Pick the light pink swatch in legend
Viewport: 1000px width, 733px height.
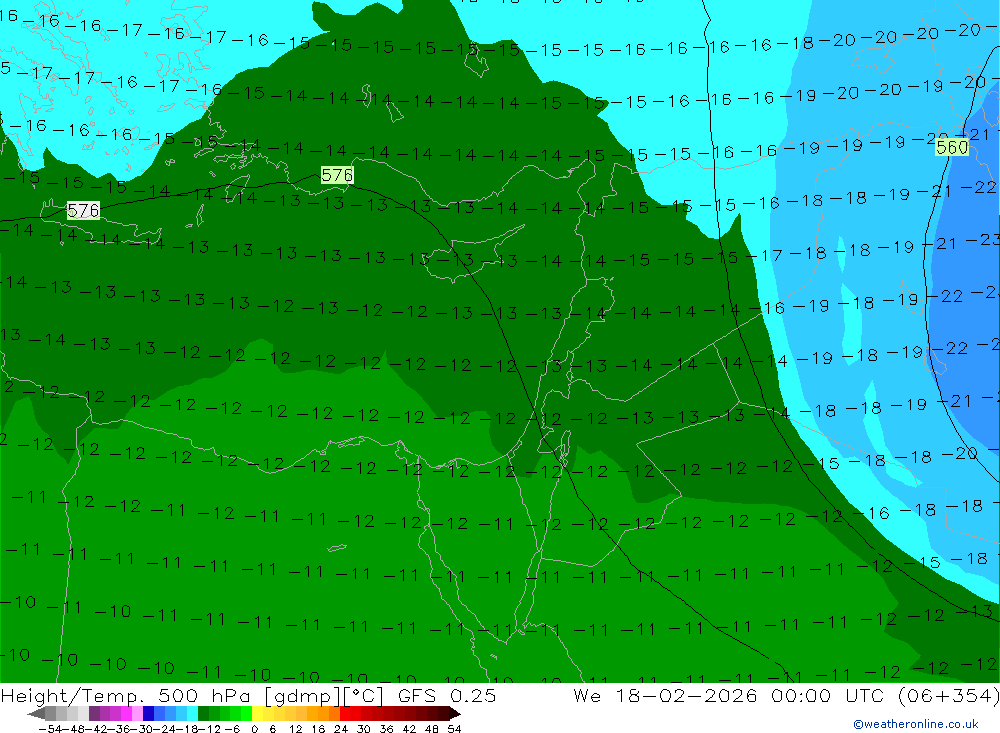(x=137, y=714)
